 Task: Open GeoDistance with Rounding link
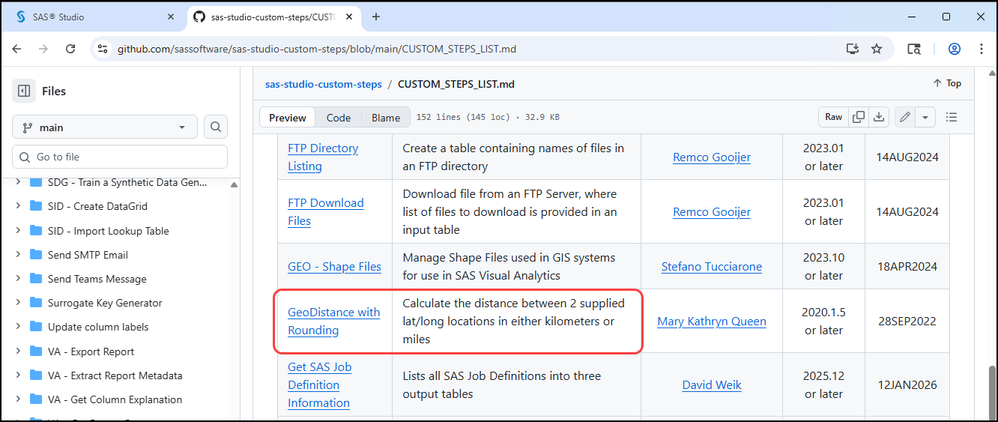pos(334,321)
